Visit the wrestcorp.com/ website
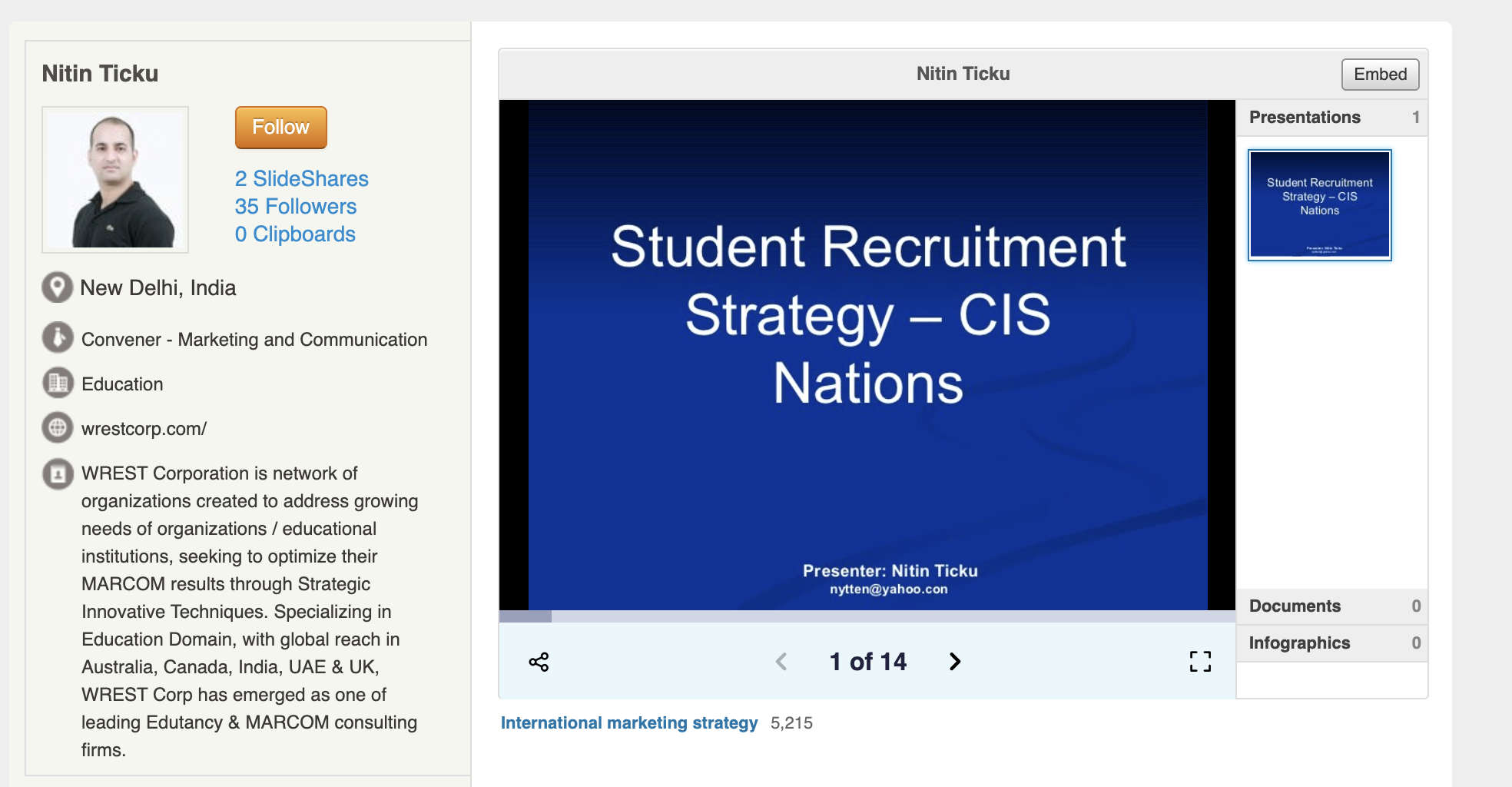Viewport: 1512px width, 787px height. 144,429
